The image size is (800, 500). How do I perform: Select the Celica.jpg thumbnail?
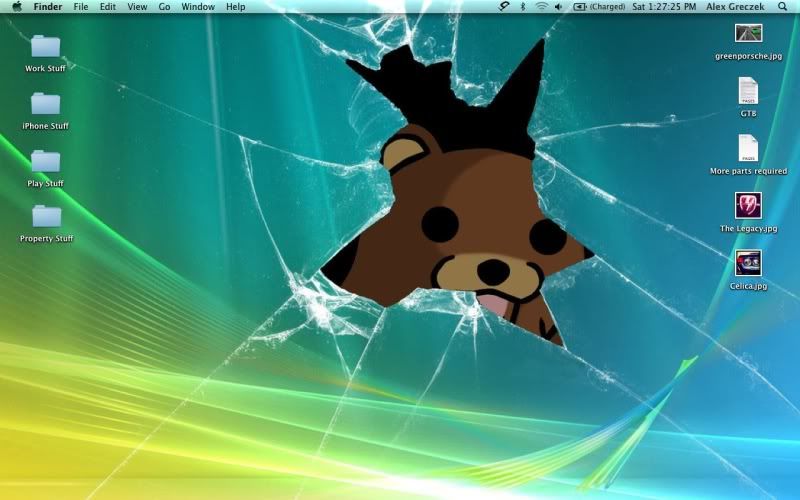748,263
